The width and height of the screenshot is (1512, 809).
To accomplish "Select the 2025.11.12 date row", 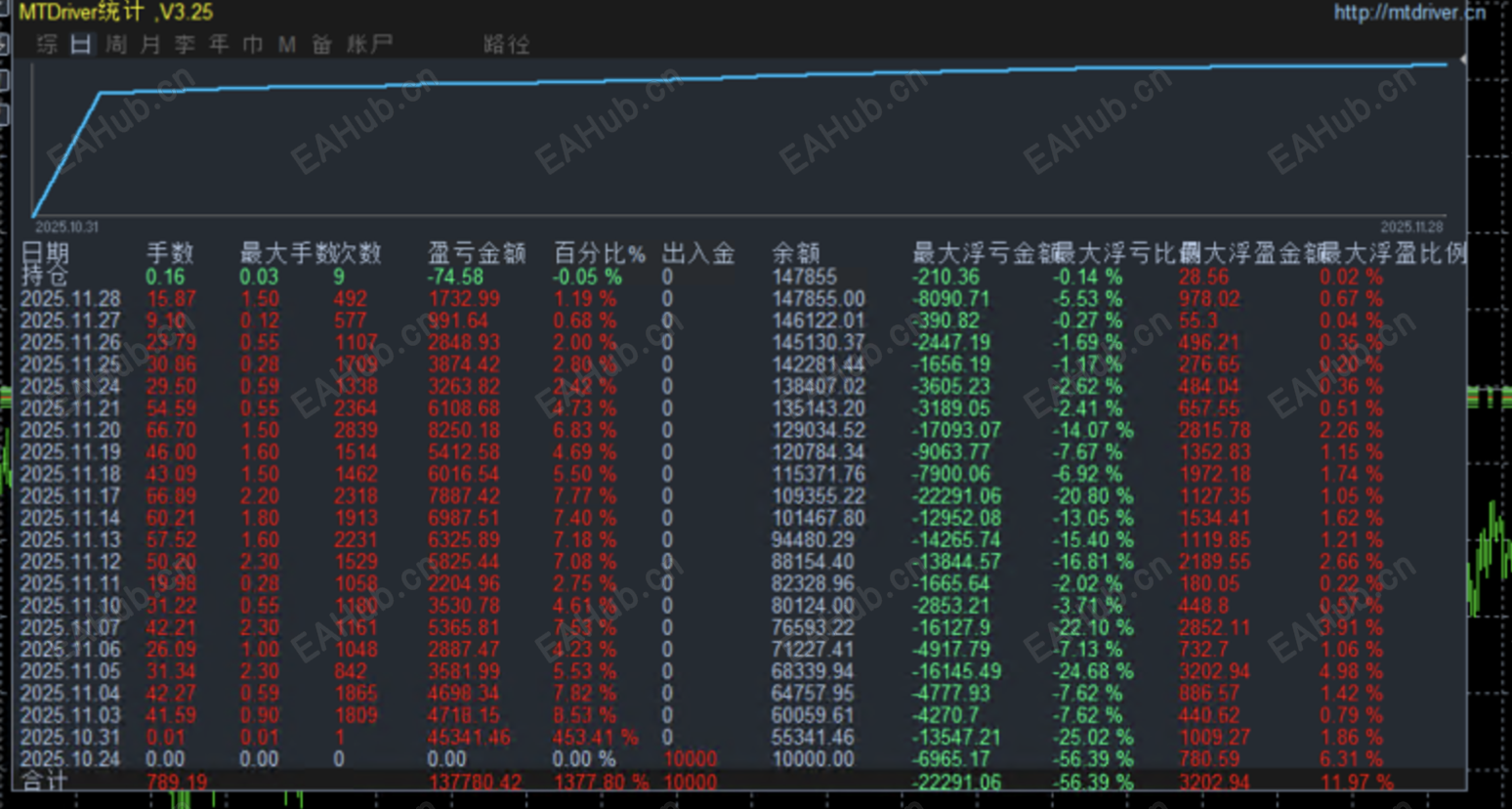I will point(70,562).
